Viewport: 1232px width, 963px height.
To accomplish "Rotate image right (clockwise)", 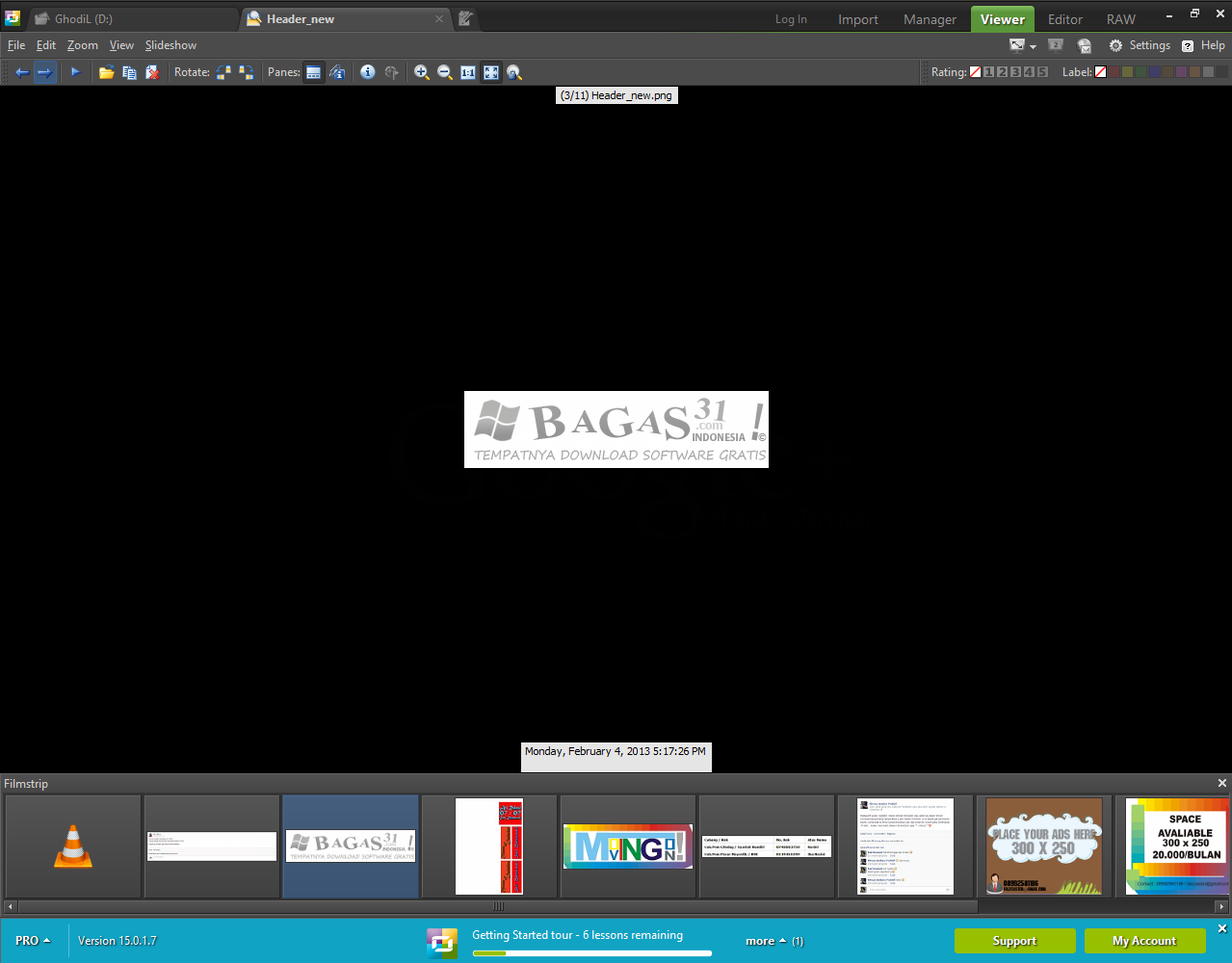I will [x=247, y=72].
